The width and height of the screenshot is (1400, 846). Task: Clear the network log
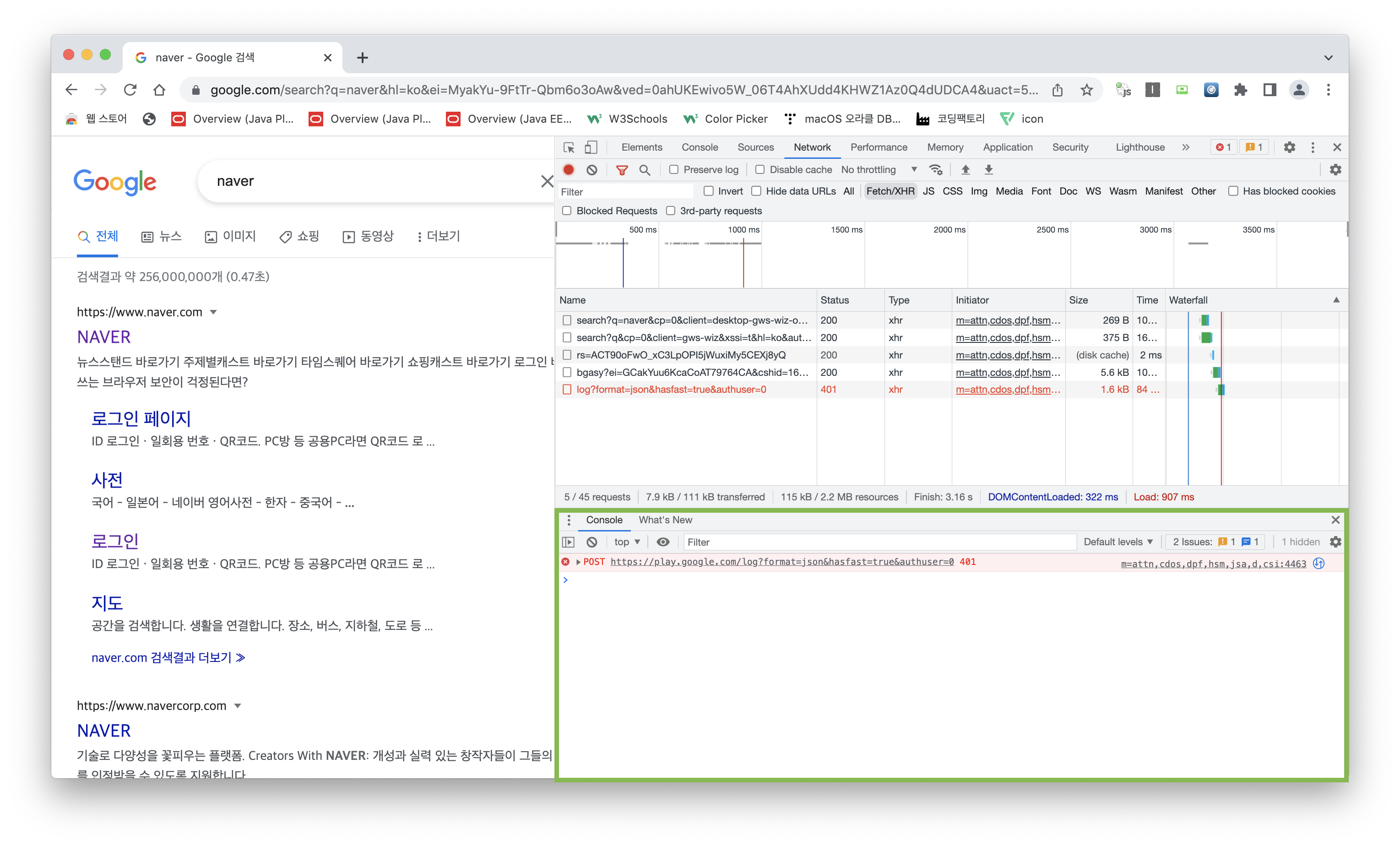(591, 169)
